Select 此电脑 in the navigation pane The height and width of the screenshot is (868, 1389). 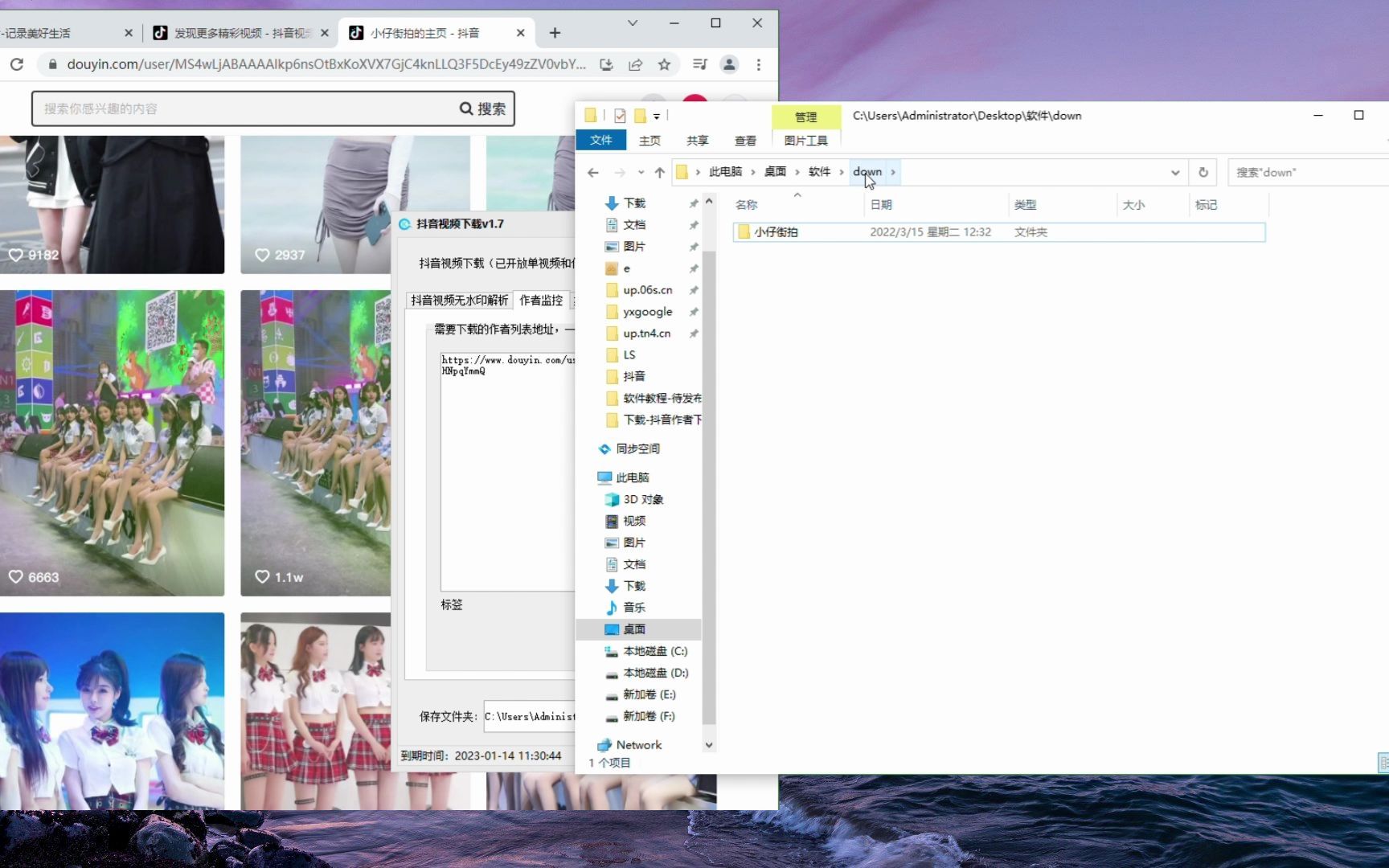pyautogui.click(x=632, y=477)
